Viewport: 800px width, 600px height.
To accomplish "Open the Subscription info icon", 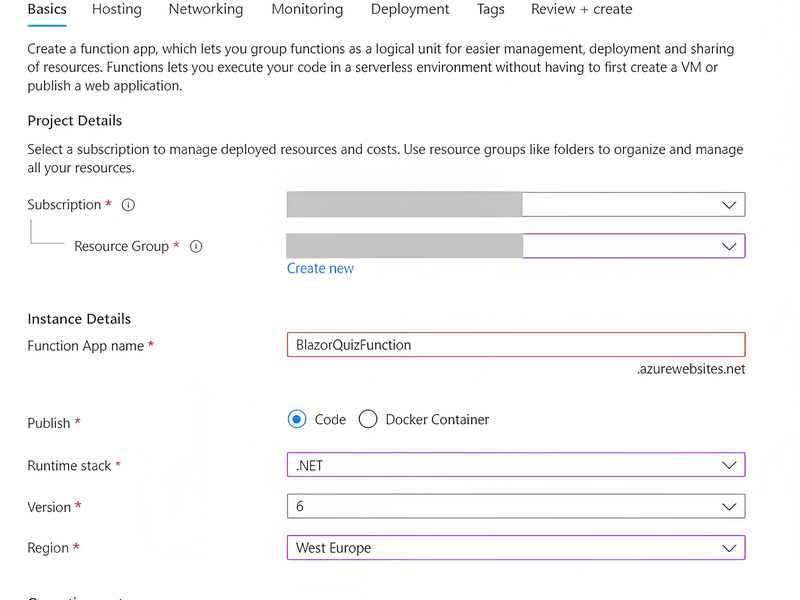I will [x=128, y=205].
